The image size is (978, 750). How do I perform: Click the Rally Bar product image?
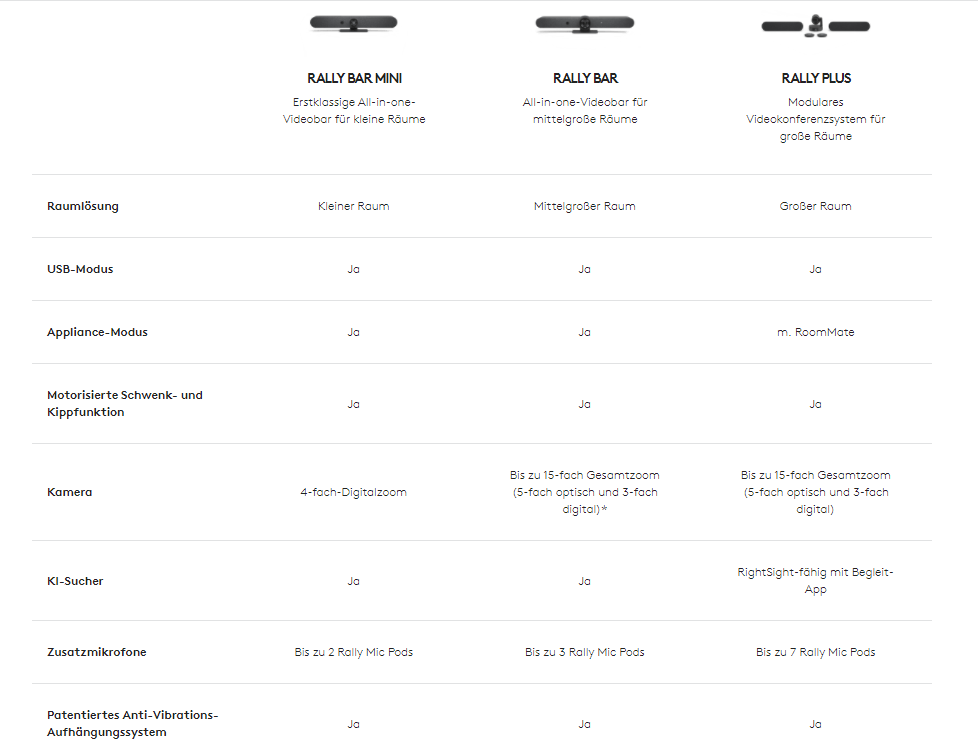(584, 23)
